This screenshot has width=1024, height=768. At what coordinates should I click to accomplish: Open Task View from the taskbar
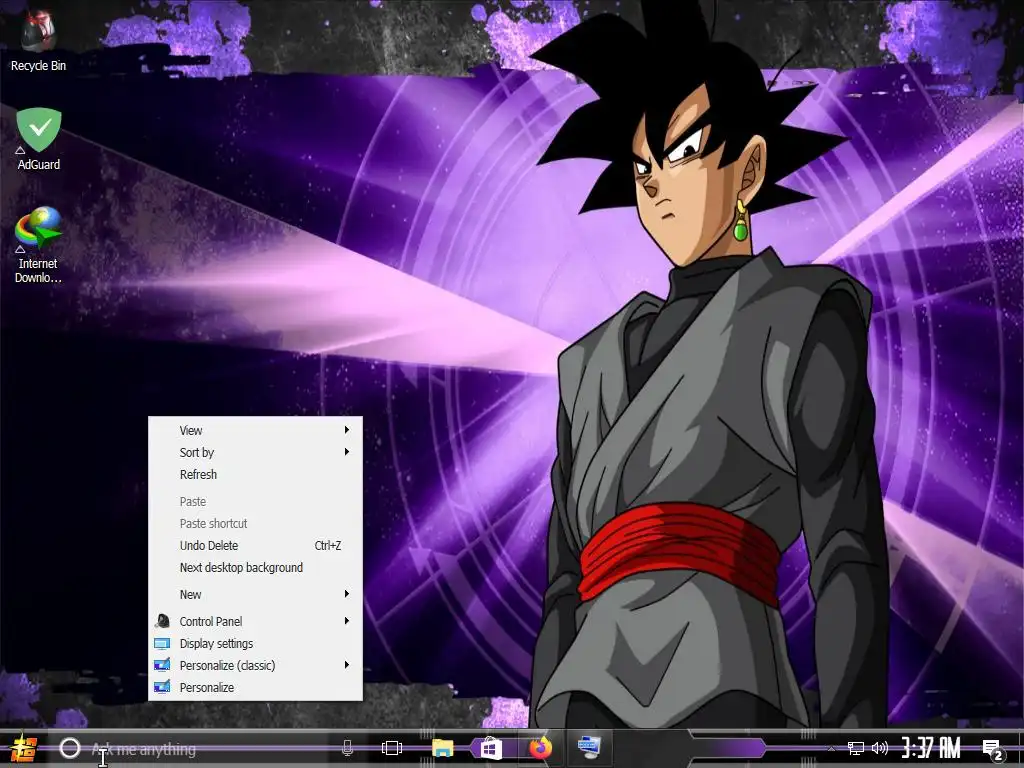point(392,748)
